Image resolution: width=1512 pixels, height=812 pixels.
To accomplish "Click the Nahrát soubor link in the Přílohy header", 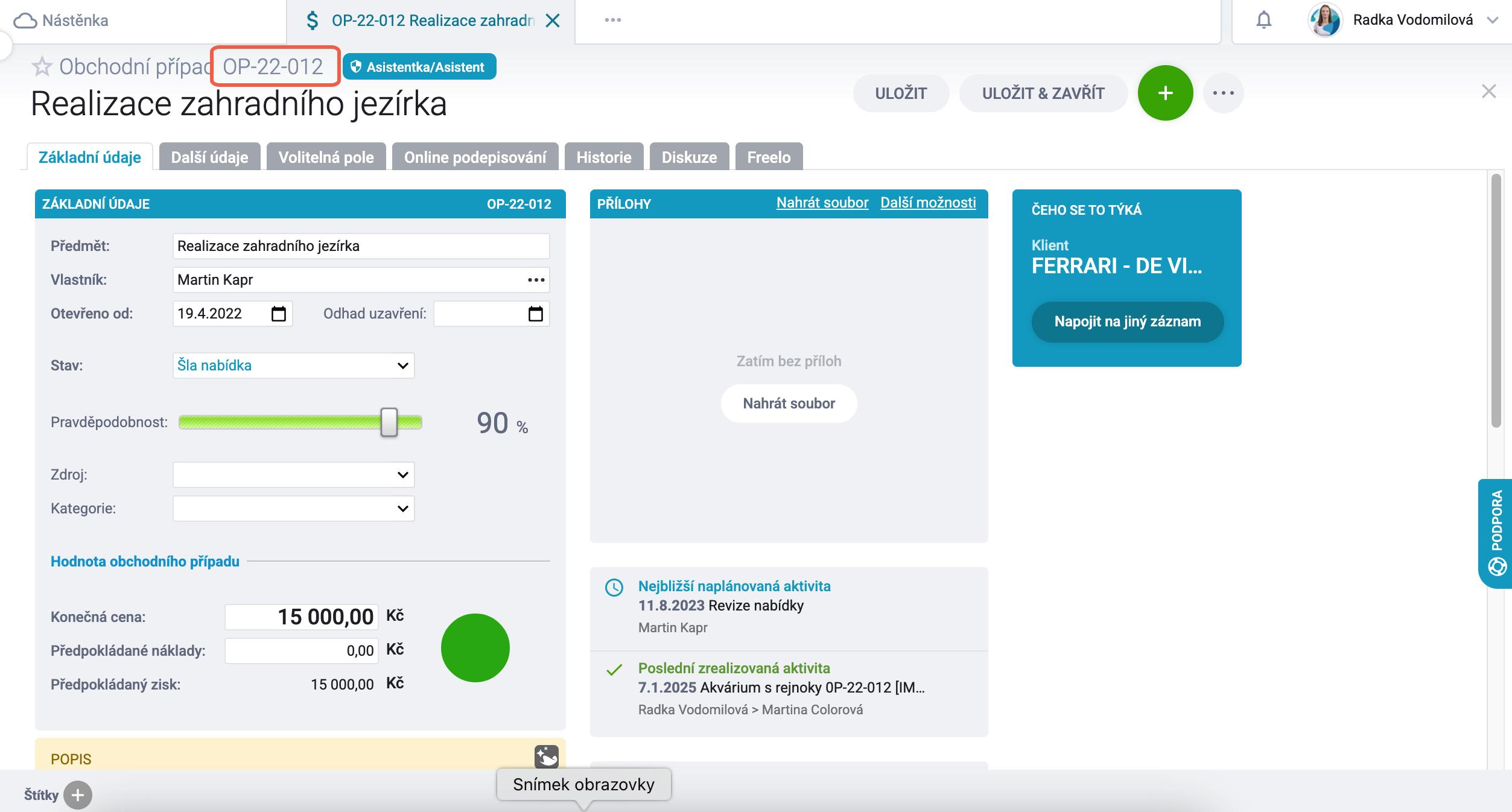I will pos(822,203).
